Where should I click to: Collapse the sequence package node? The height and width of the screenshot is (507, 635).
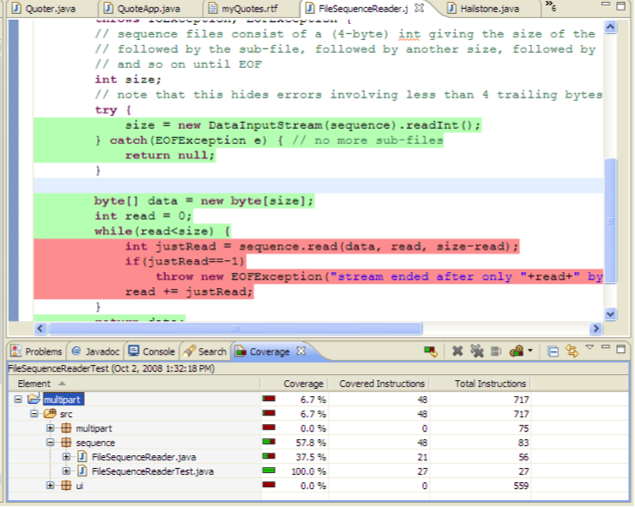coord(51,442)
